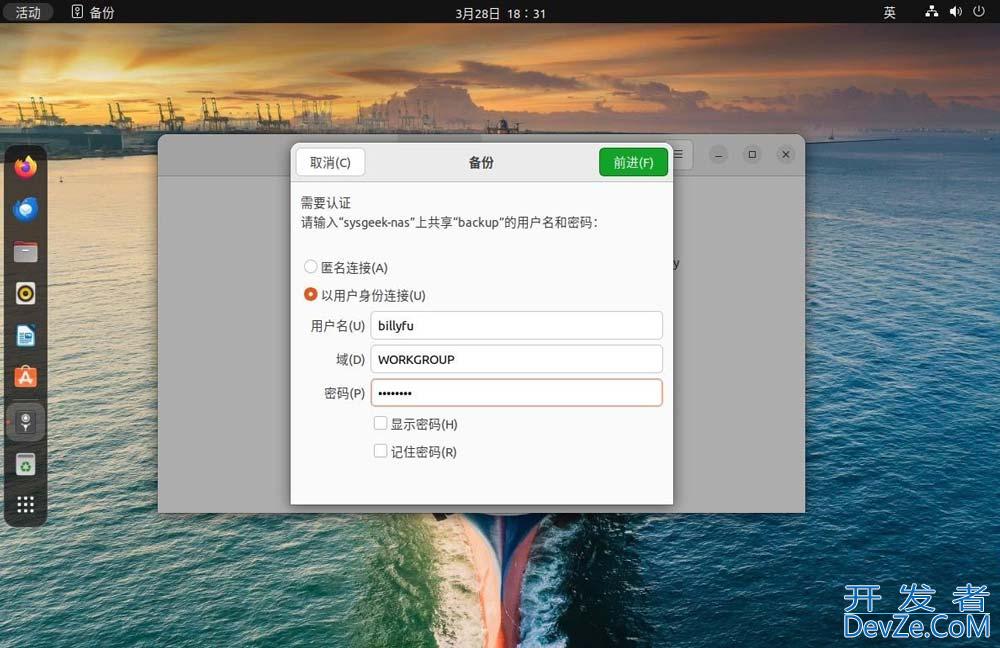Focus the password input field
Screen dimensions: 1000x648
coord(517,393)
